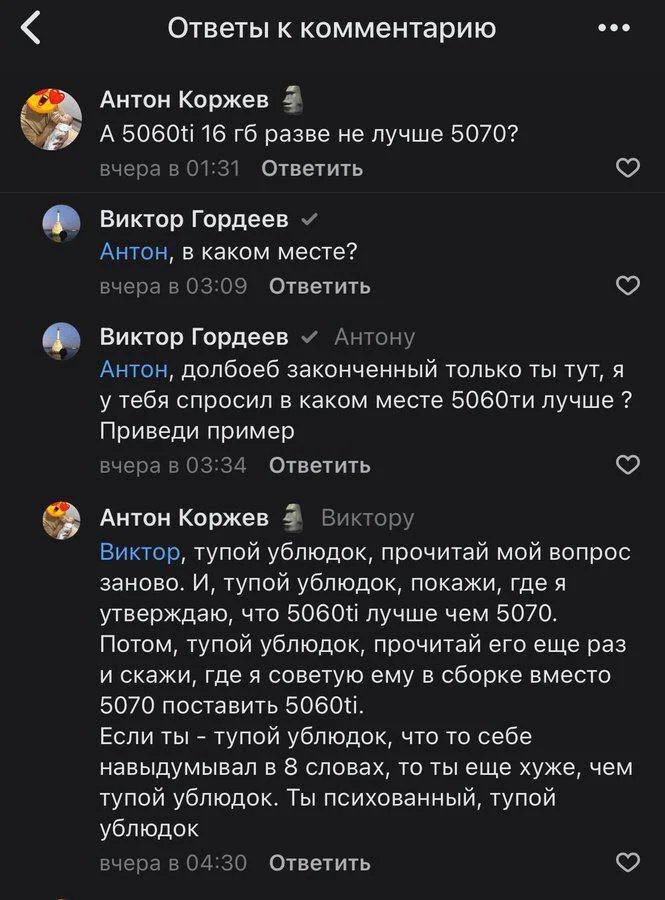Tap the back arrow icon
The width and height of the screenshot is (665, 900).
[x=31, y=28]
